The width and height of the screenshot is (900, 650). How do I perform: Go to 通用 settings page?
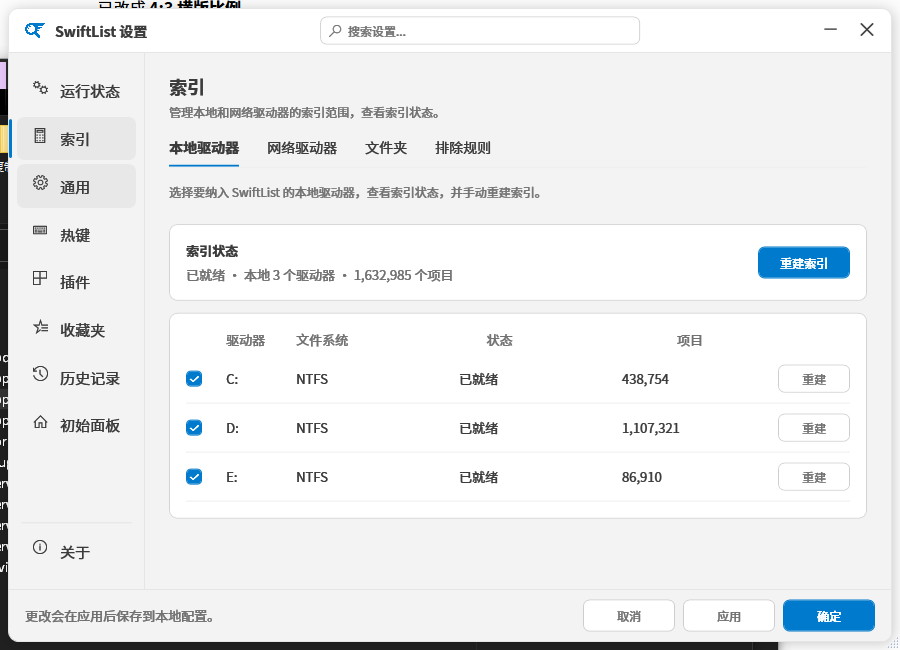pyautogui.click(x=76, y=187)
